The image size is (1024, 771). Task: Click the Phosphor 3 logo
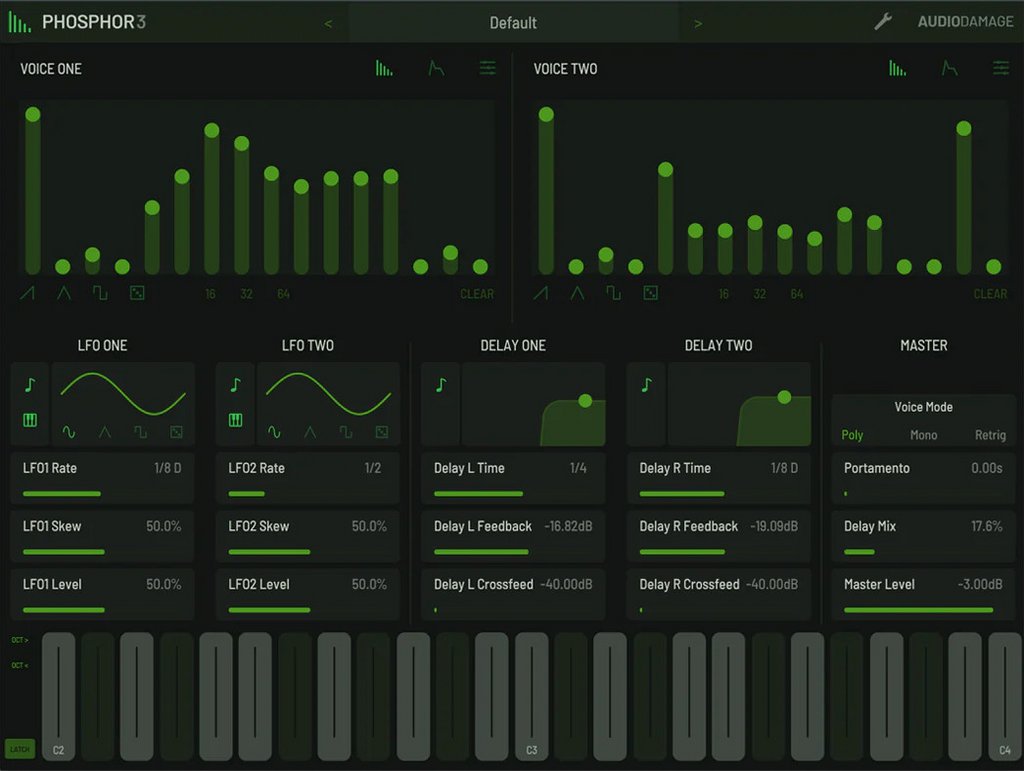(x=77, y=22)
